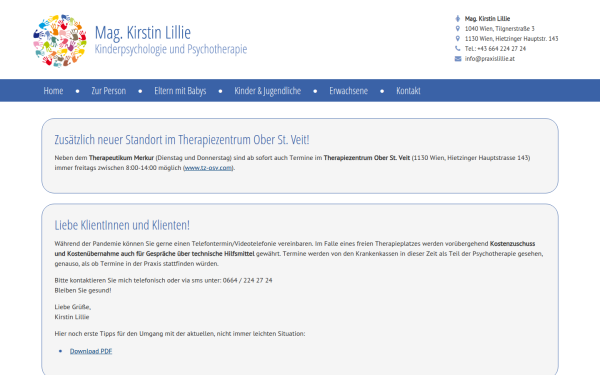Click the bold text Therapiezentrum Ober St. Veit
The height and width of the screenshot is (375, 600).
pyautogui.click(x=367, y=158)
